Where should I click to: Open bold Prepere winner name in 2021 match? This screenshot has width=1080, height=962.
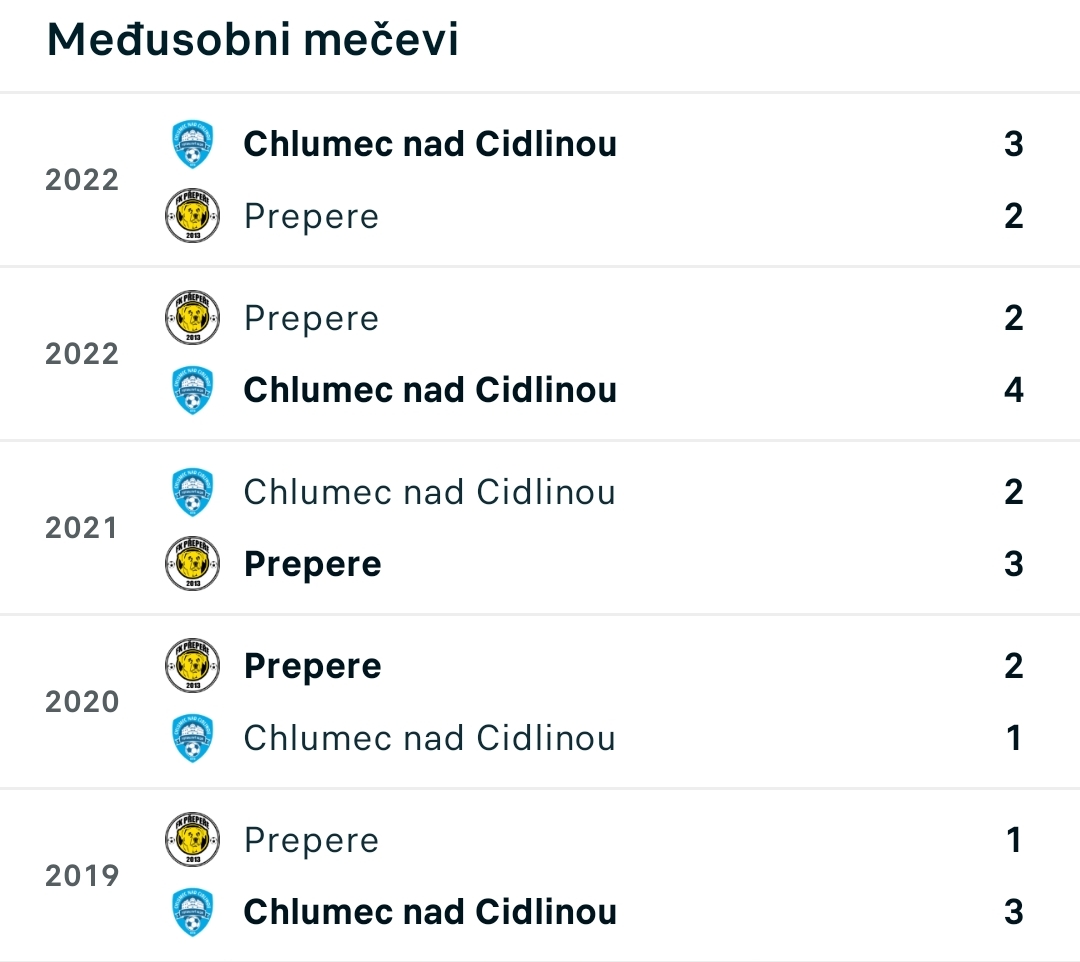[x=313, y=565]
